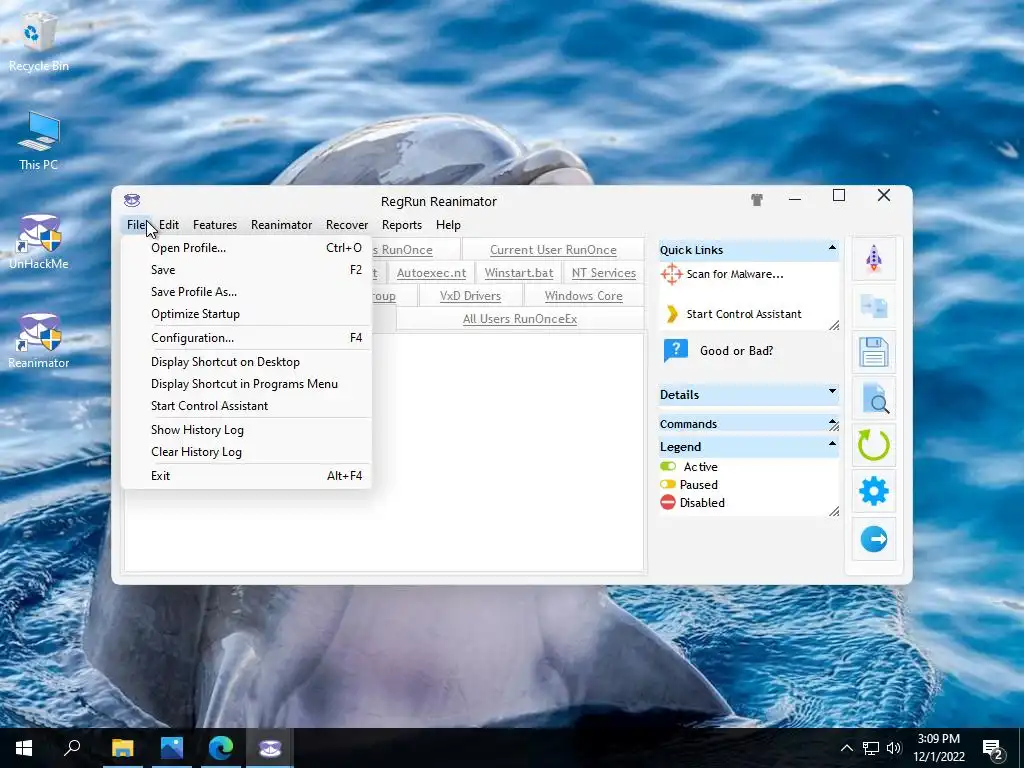
Task: Click the rocket icon in right toolbar
Action: (874, 259)
